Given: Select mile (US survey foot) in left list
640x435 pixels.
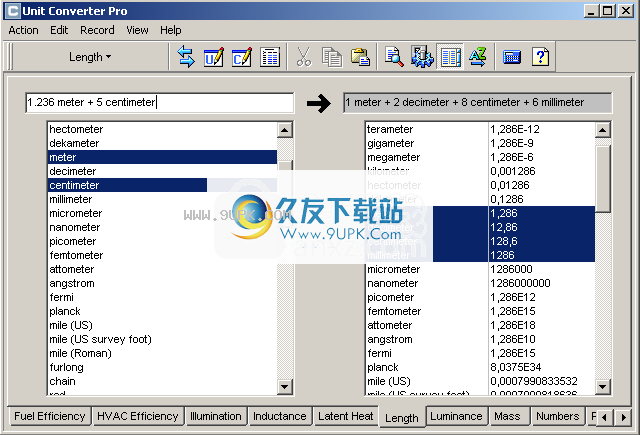Looking at the screenshot, I should tap(162, 340).
